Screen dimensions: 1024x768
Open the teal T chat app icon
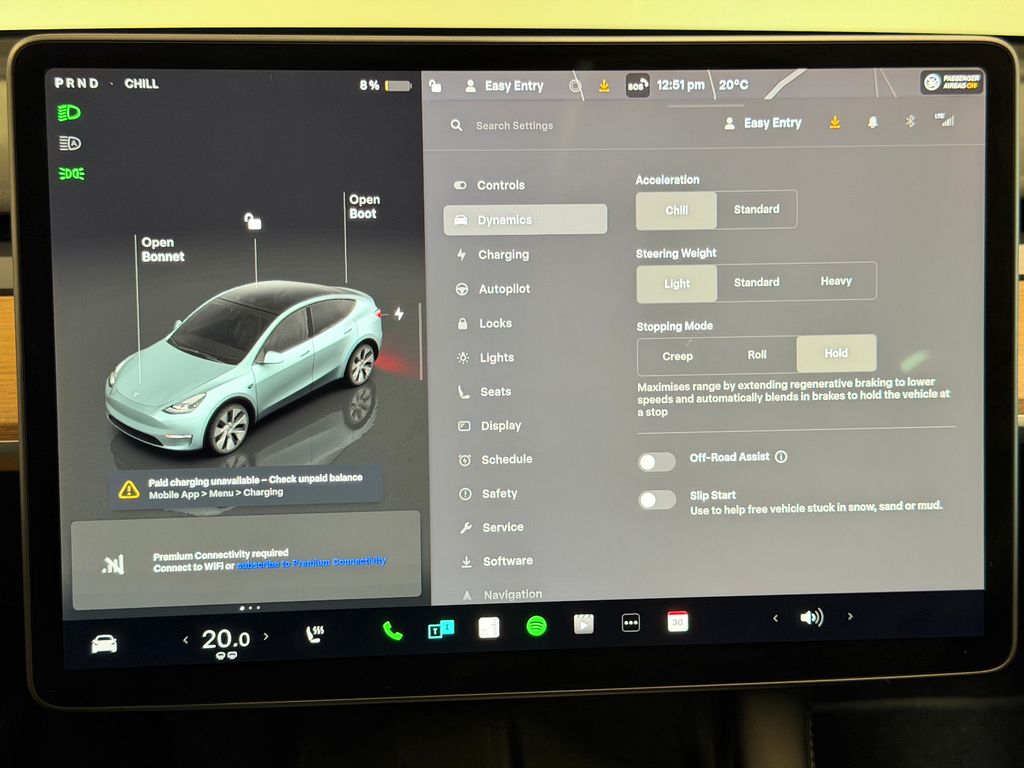[440, 630]
